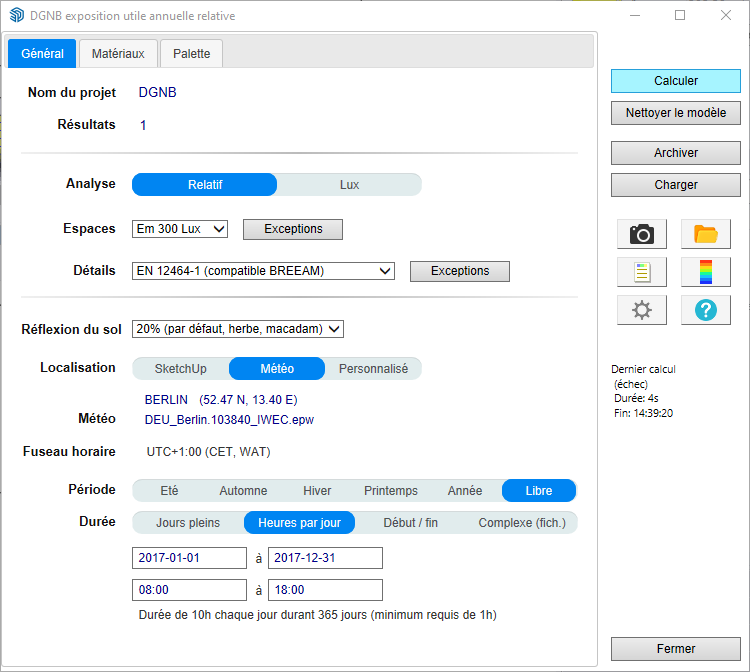Viewport: 750px width, 672px height.
Task: Click Exceptions button beside Détails
Action: [460, 271]
